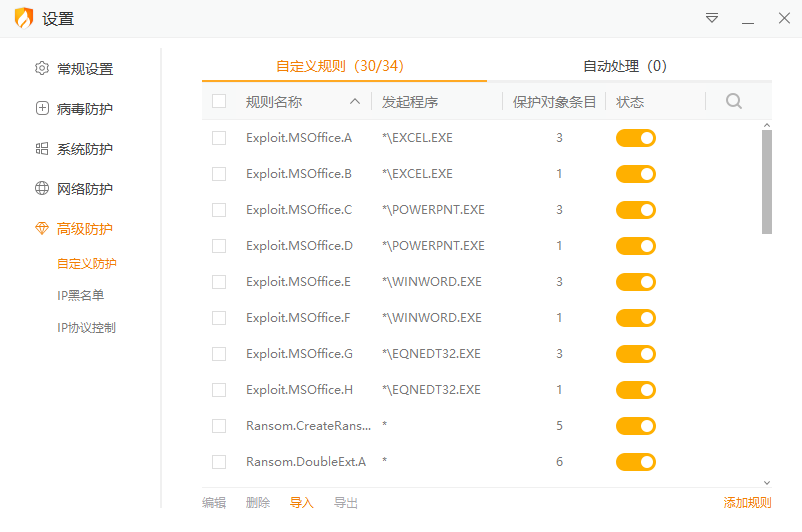Click the 导出 button

(x=346, y=503)
